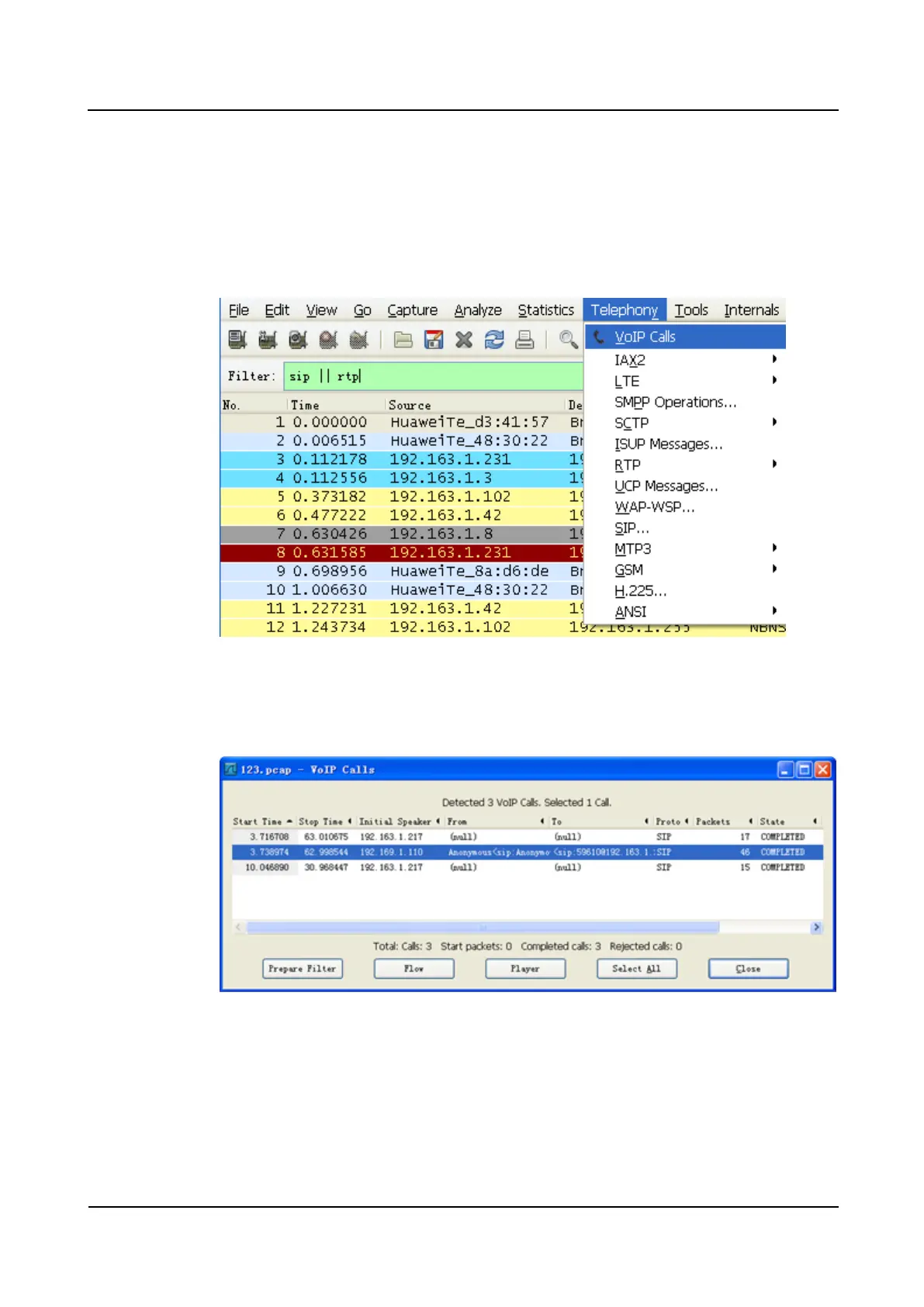Screen dimensions: 924x1307
Task: Click the save capture file icon
Action: pyautogui.click(x=434, y=339)
